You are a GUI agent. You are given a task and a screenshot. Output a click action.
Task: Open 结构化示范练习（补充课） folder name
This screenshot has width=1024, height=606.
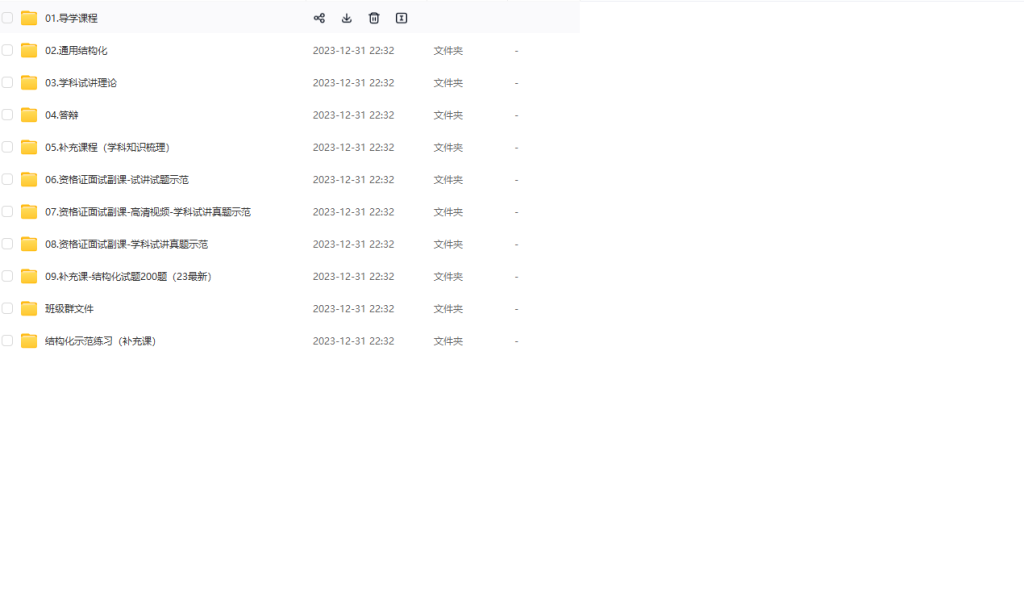pos(100,341)
